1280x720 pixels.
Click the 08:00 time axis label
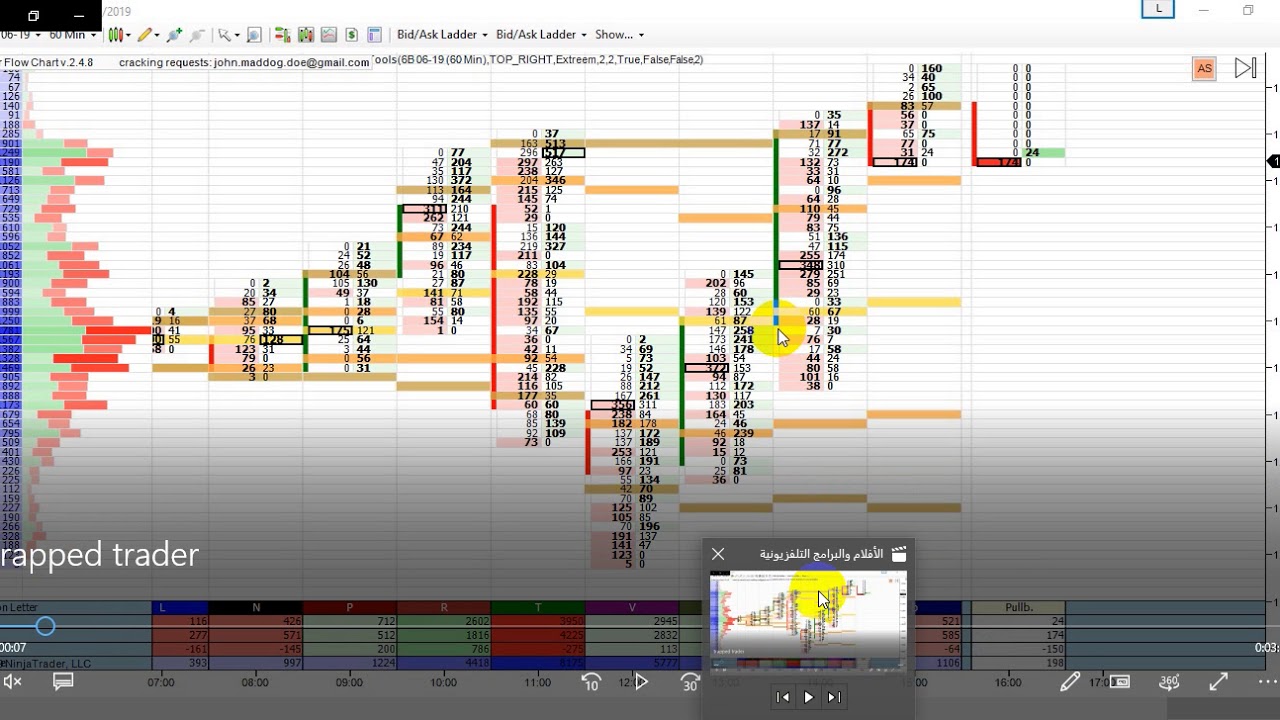255,683
